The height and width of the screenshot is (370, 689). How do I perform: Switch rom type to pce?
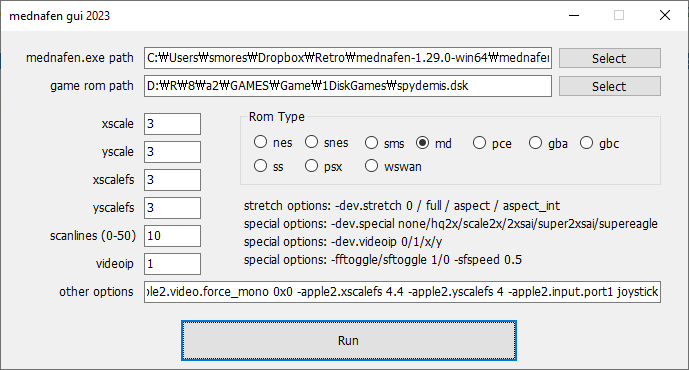479,143
